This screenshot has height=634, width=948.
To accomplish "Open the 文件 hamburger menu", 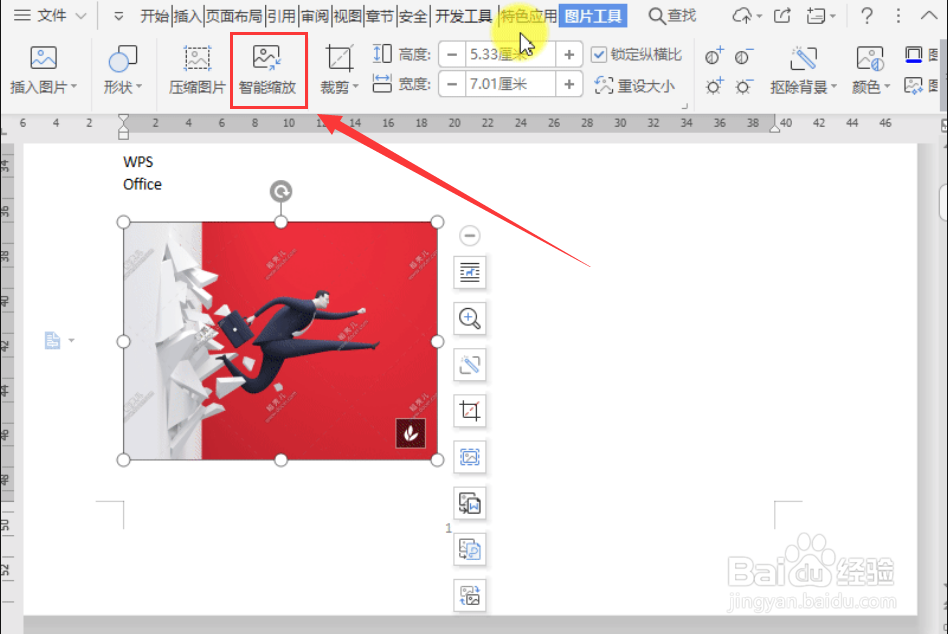I will [x=22, y=16].
